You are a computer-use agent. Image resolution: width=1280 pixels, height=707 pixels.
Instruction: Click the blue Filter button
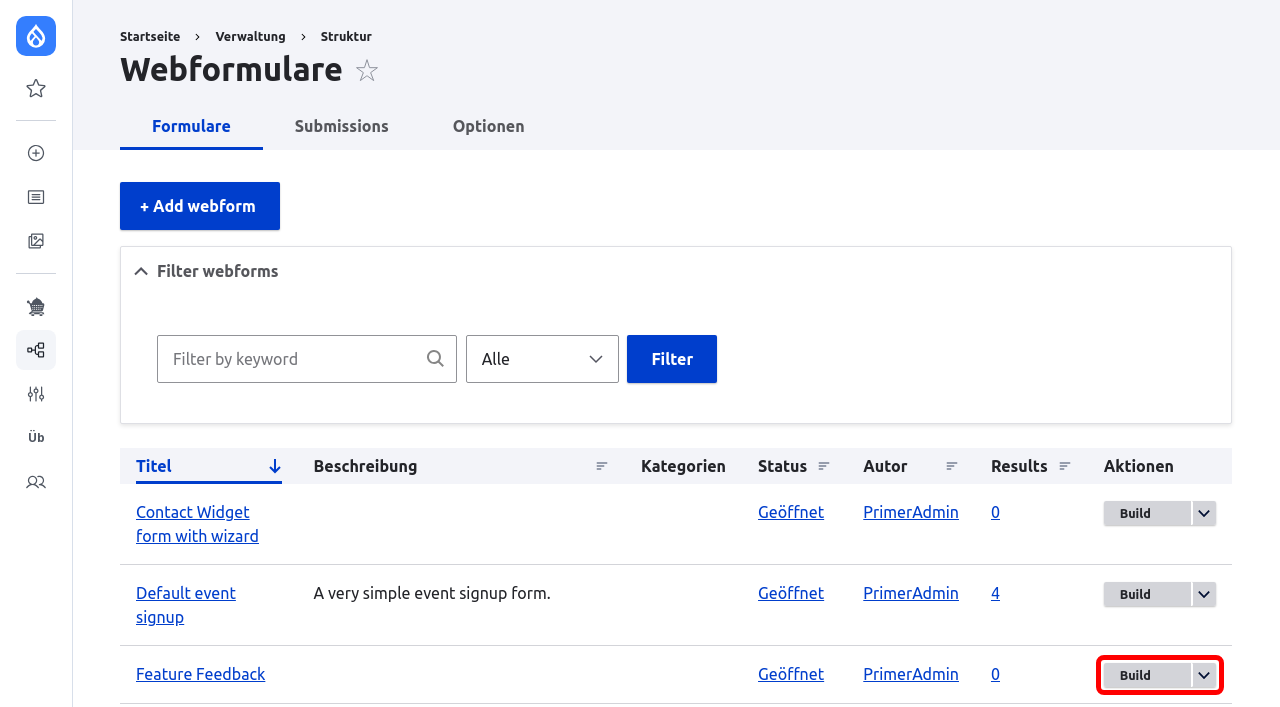tap(672, 359)
